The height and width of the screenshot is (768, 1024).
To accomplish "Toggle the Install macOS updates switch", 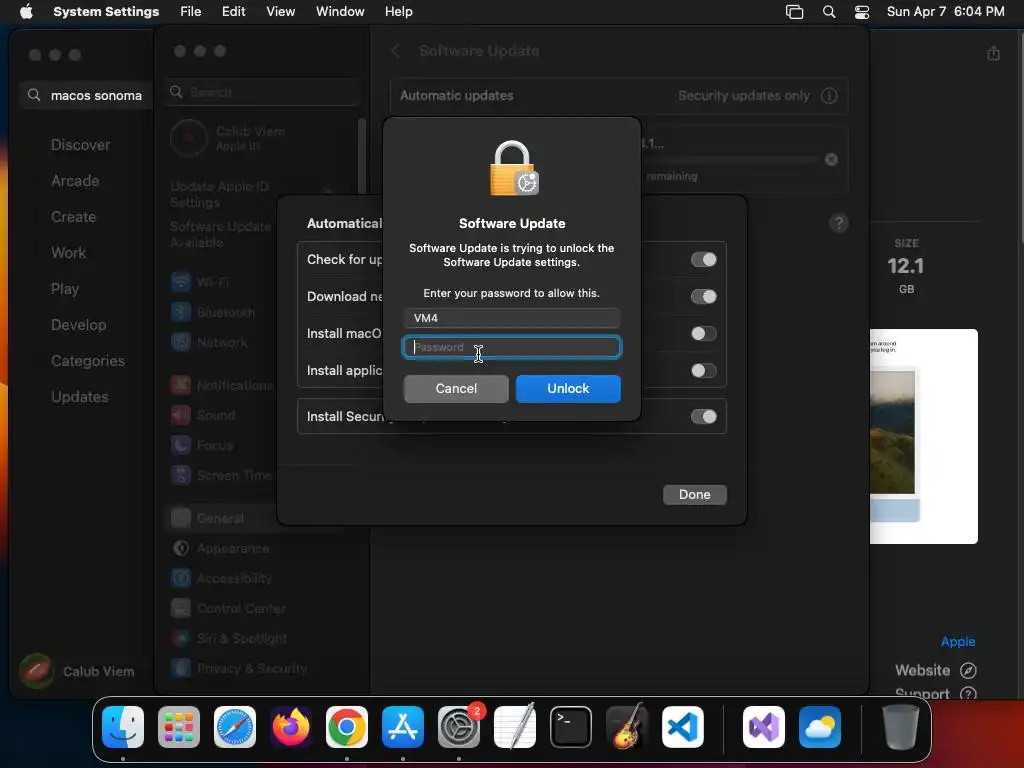I will (x=703, y=334).
